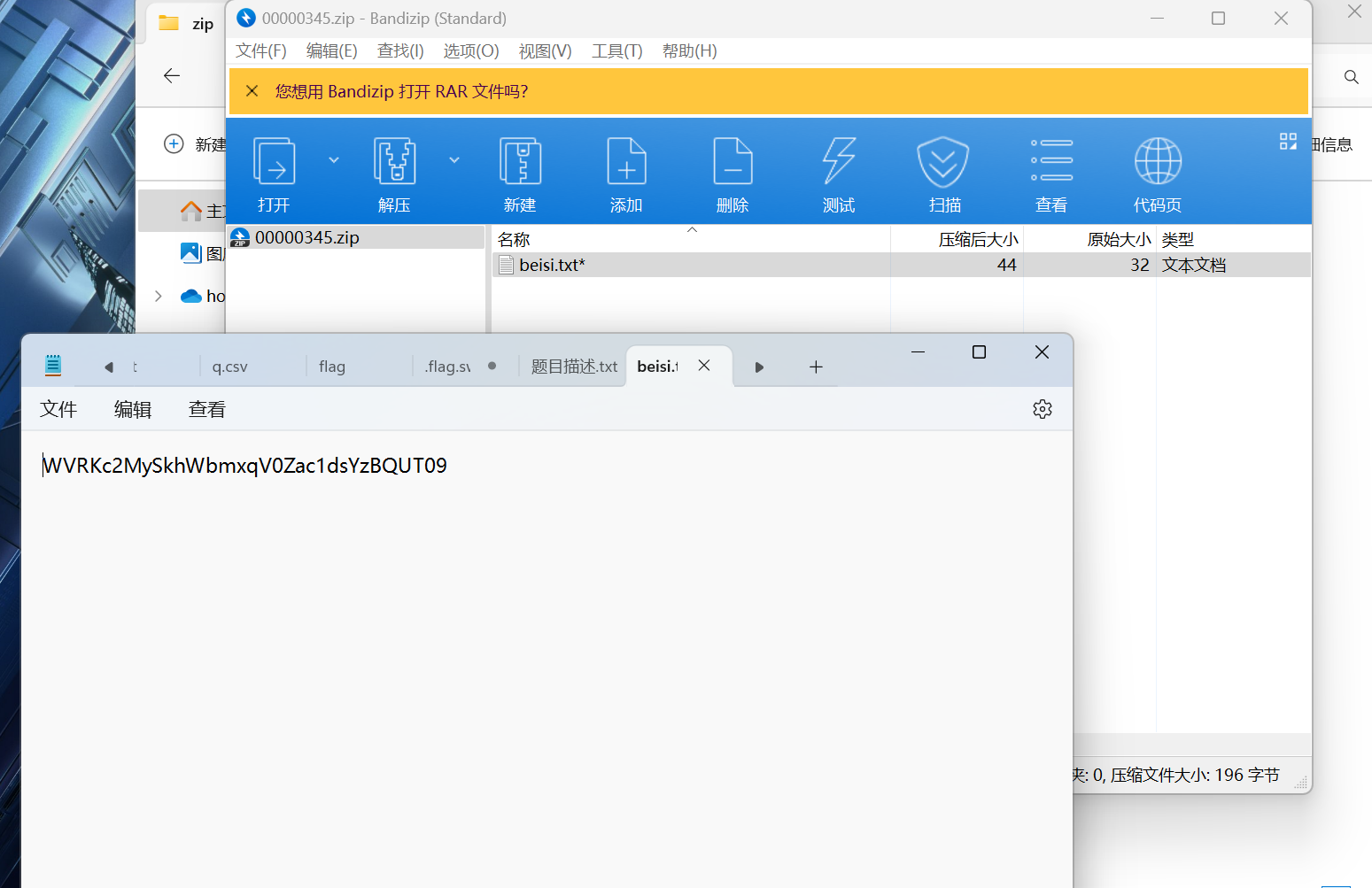
Task: Open the dropdown arrow next to 解压
Action: 454,160
